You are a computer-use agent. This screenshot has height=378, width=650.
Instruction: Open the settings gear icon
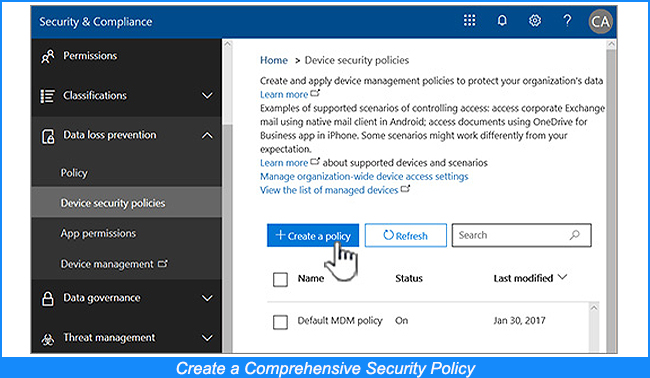(535, 20)
